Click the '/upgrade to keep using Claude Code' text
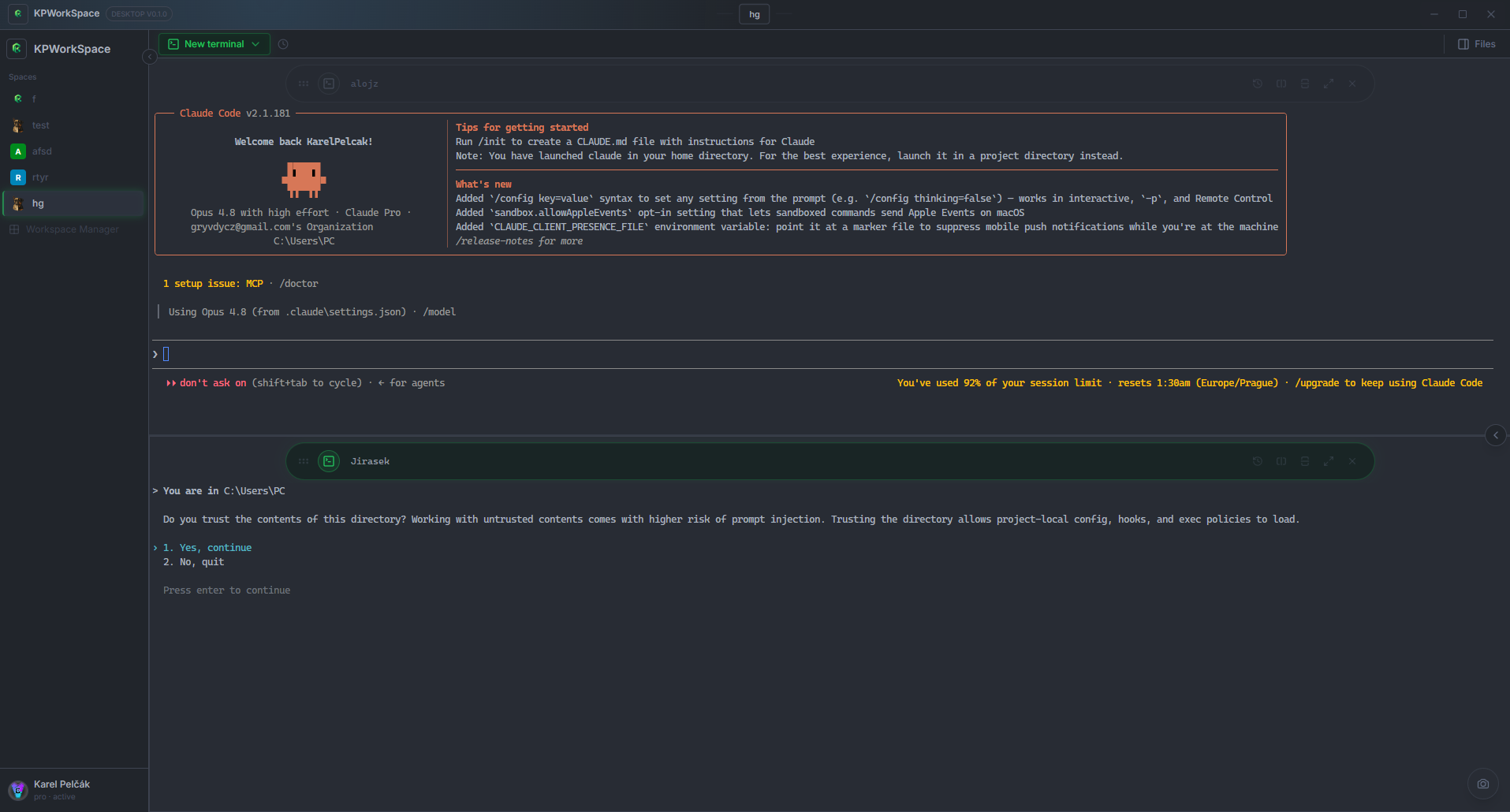Screen dimensions: 1510x812 [1389, 383]
